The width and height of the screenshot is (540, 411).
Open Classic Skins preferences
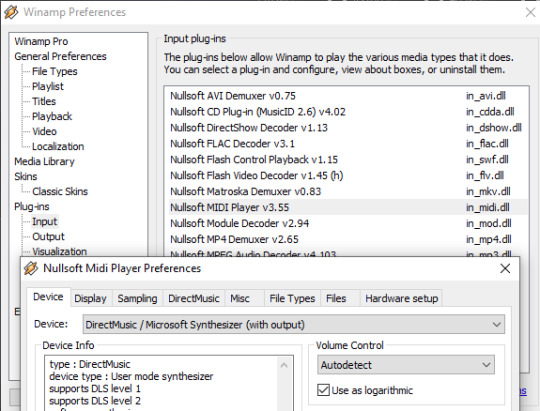[60, 191]
